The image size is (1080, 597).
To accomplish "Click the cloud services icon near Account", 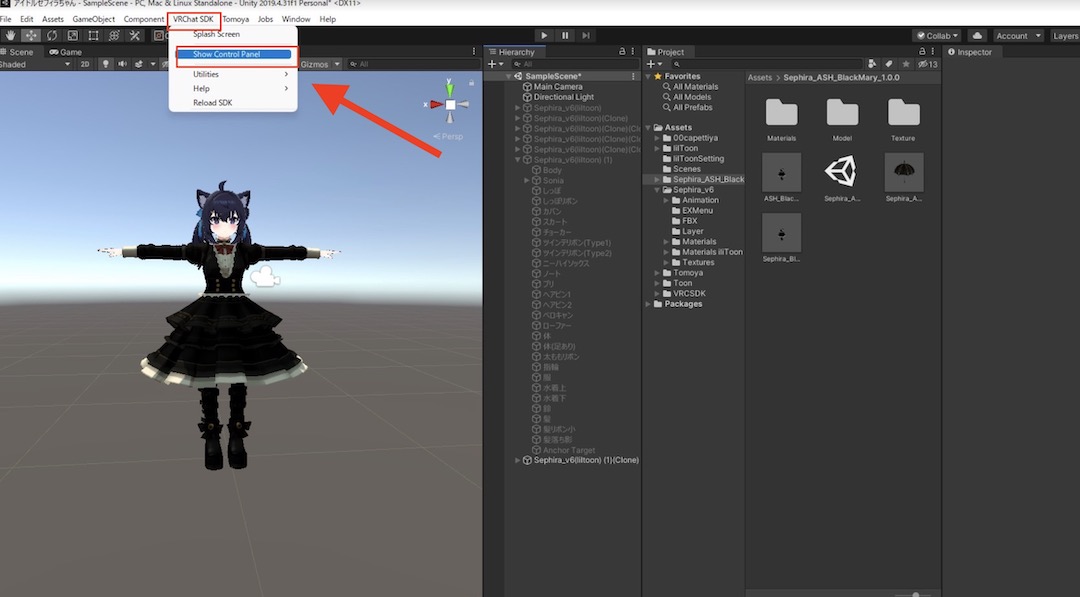I will click(977, 35).
